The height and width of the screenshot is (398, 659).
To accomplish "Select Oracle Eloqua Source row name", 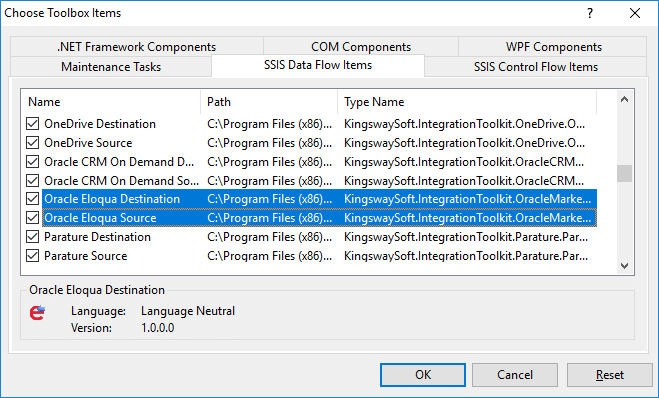I will tap(100, 218).
